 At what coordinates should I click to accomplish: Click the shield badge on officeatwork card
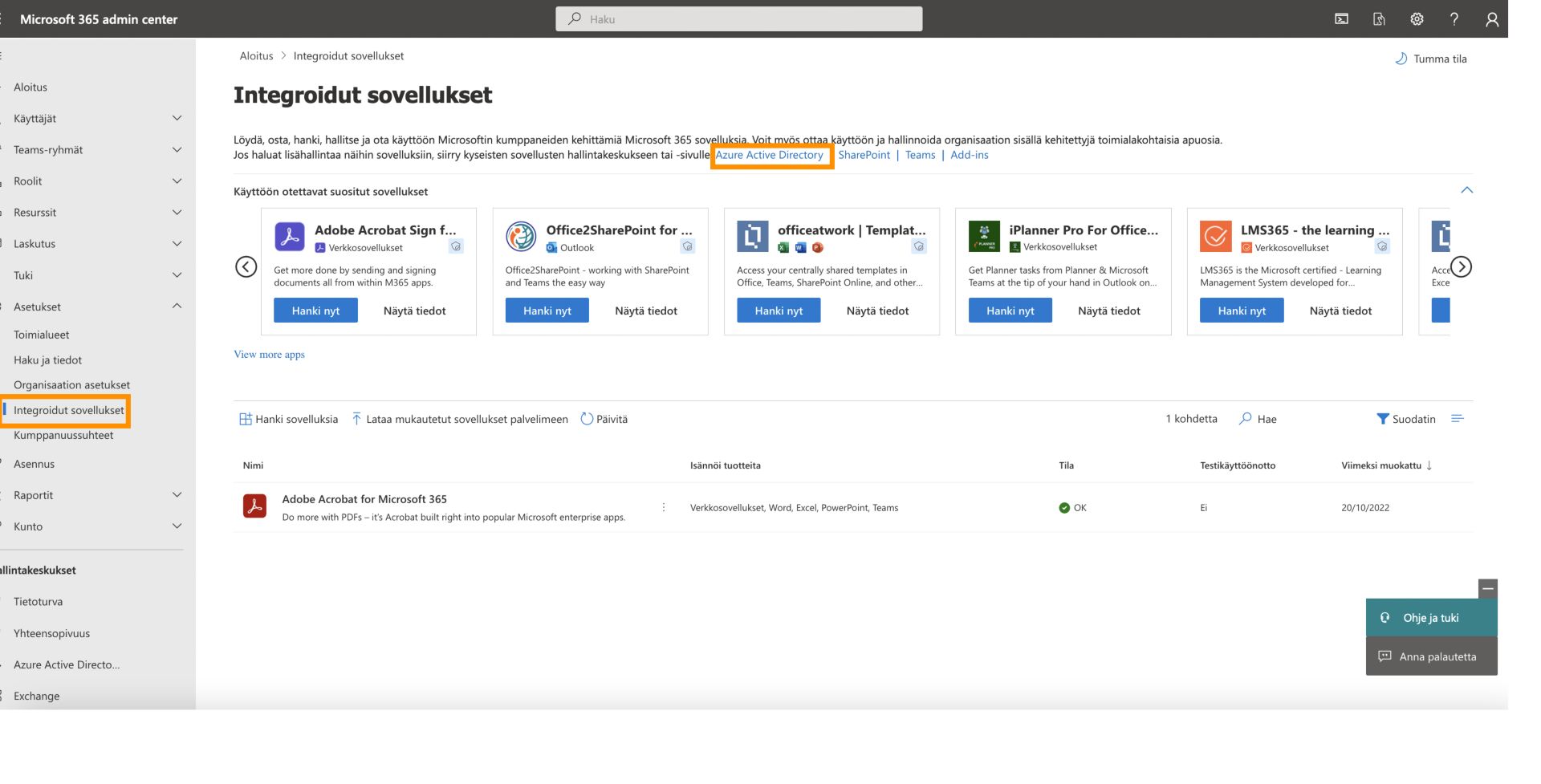(x=919, y=246)
